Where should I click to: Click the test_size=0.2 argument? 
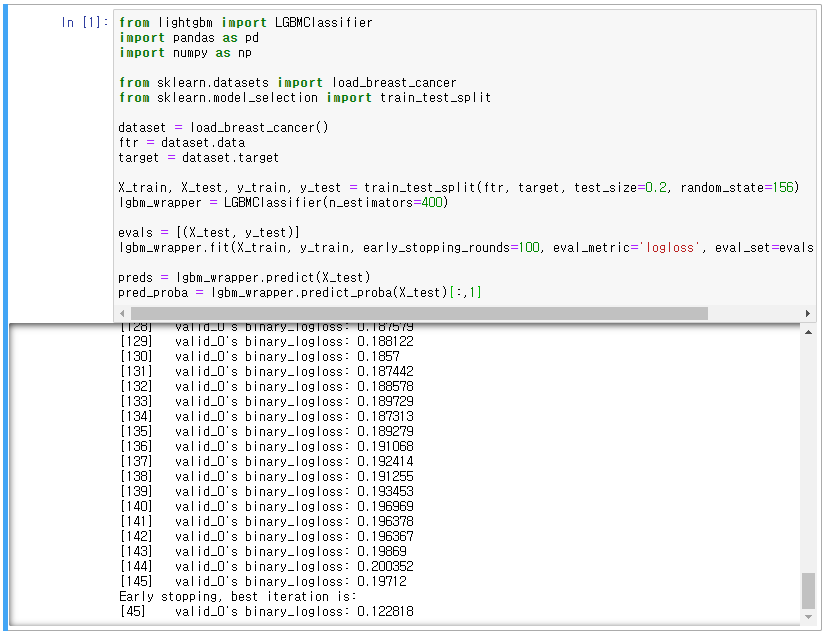pos(621,188)
